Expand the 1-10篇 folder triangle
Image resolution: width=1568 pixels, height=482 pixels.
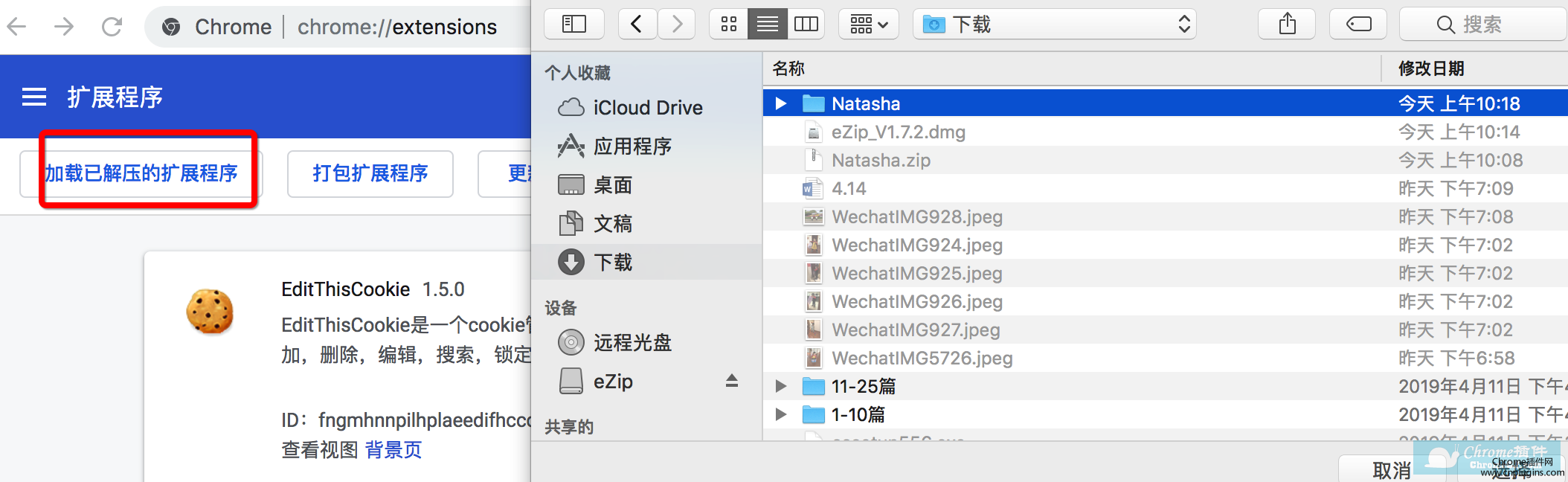780,414
